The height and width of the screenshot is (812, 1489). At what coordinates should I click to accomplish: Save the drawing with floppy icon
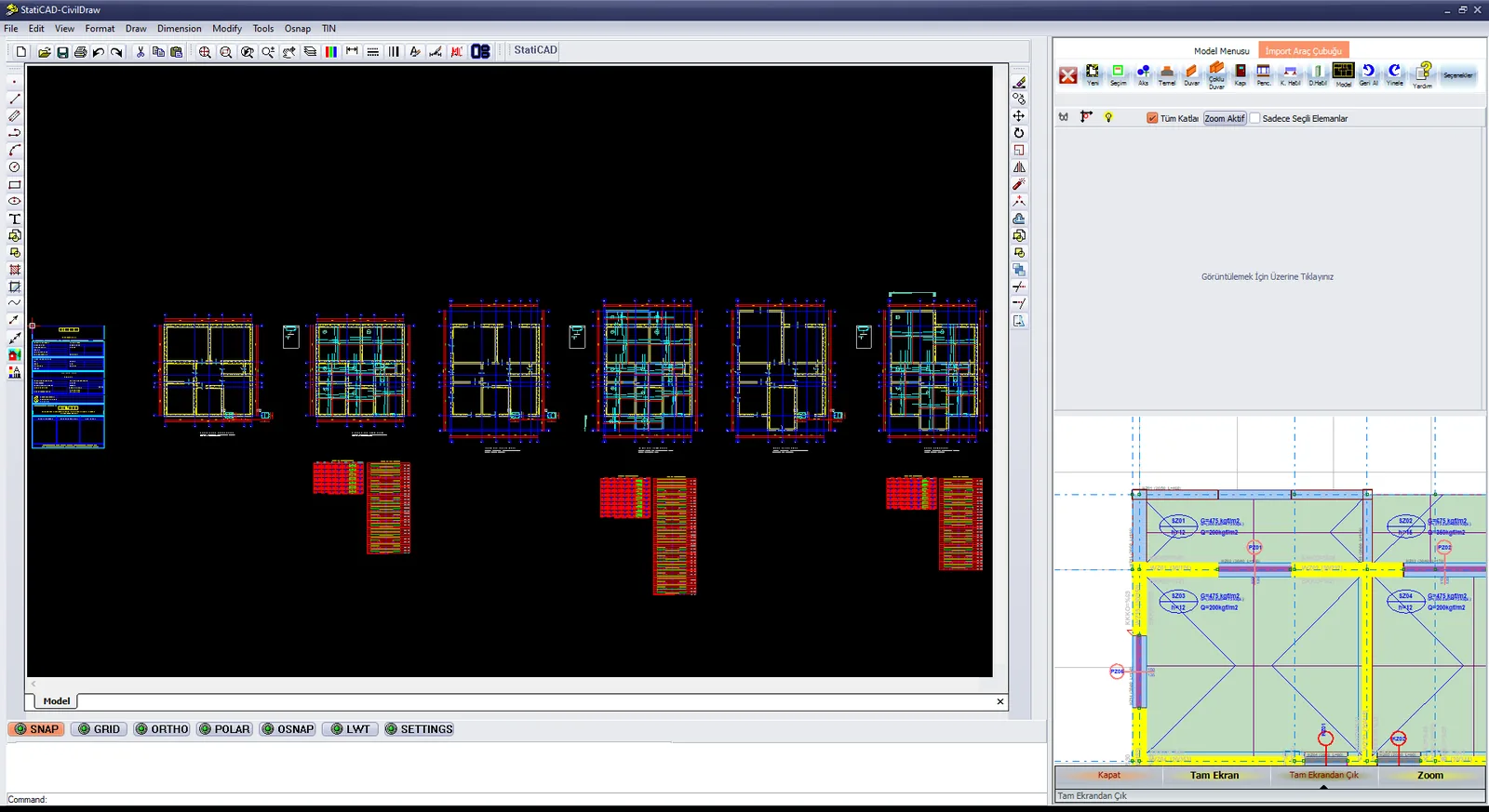(62, 52)
